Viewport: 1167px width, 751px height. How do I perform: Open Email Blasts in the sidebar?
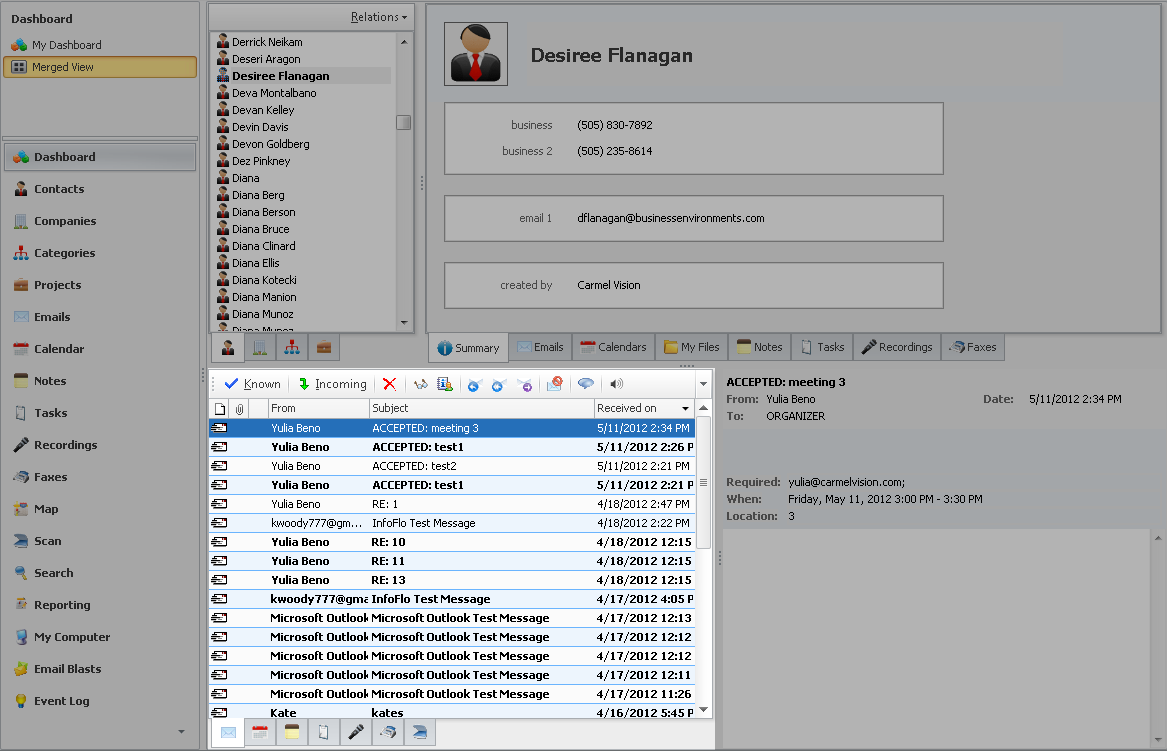click(x=67, y=669)
